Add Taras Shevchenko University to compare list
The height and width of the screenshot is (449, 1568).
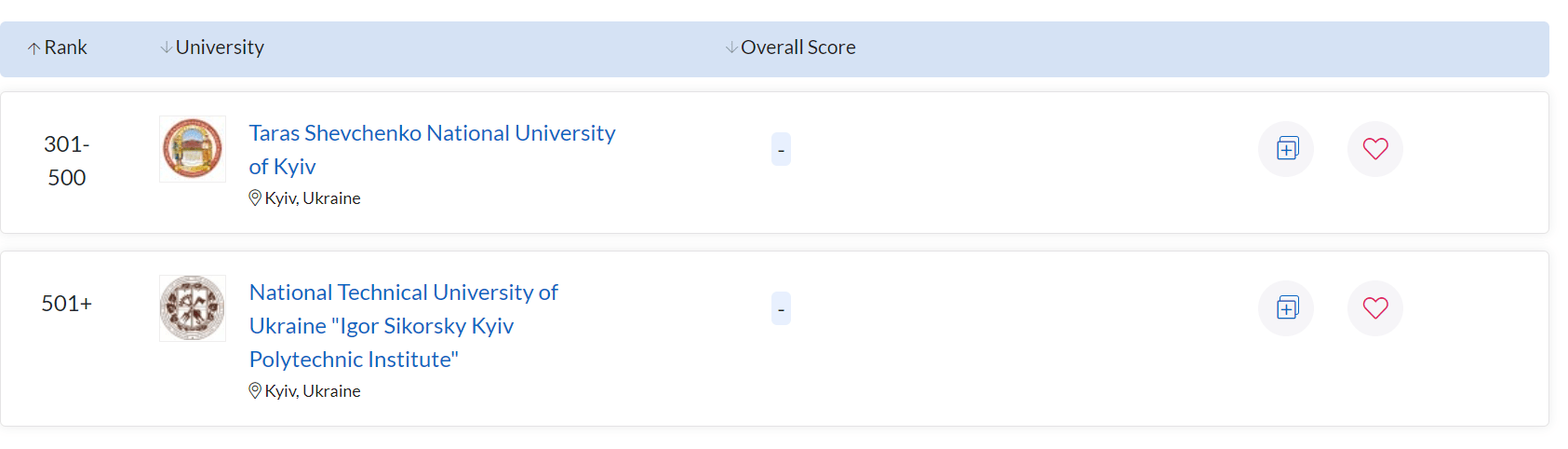(1286, 149)
